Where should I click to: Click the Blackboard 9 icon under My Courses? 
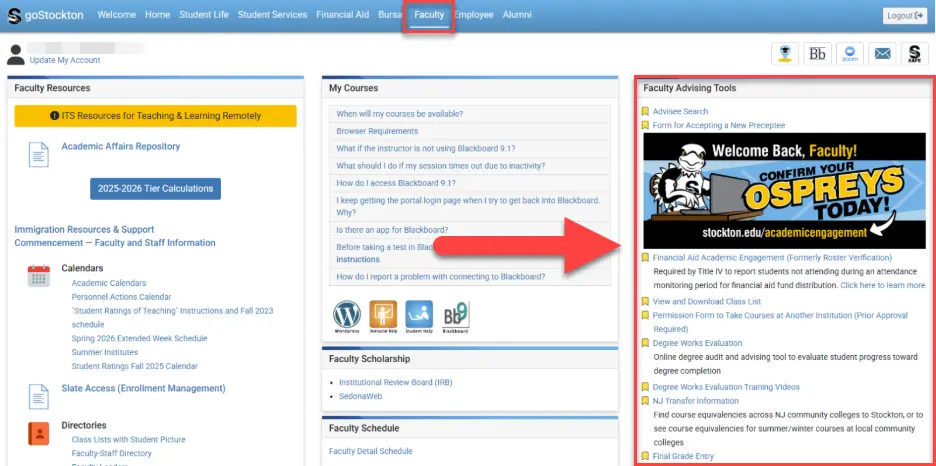(x=455, y=314)
